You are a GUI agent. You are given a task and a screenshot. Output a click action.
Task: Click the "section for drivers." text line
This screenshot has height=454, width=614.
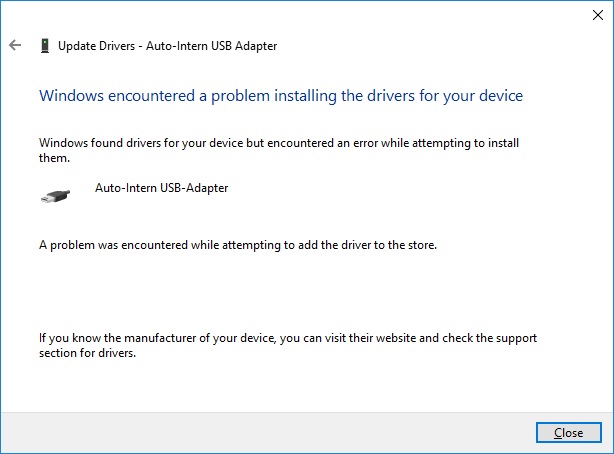(87, 354)
